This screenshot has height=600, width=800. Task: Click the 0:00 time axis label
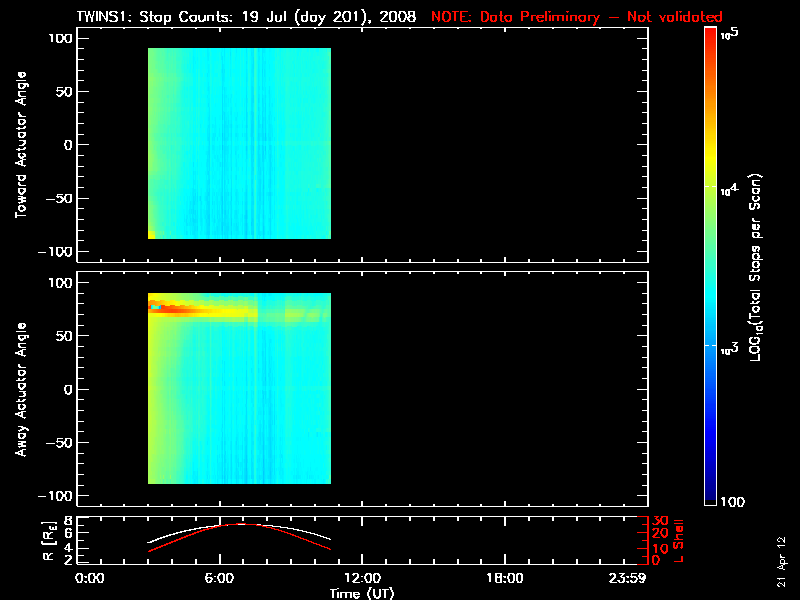90,578
